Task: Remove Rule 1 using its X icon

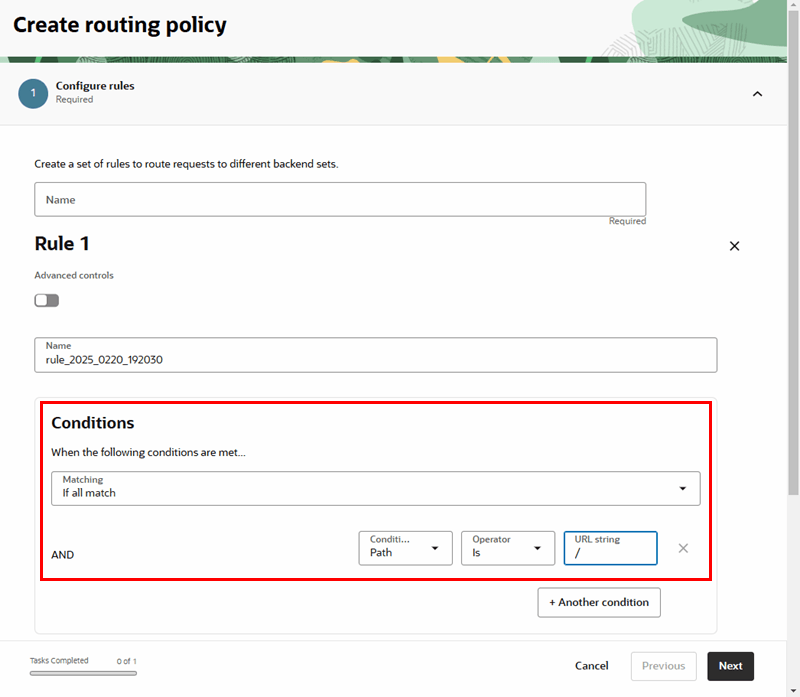Action: click(734, 245)
